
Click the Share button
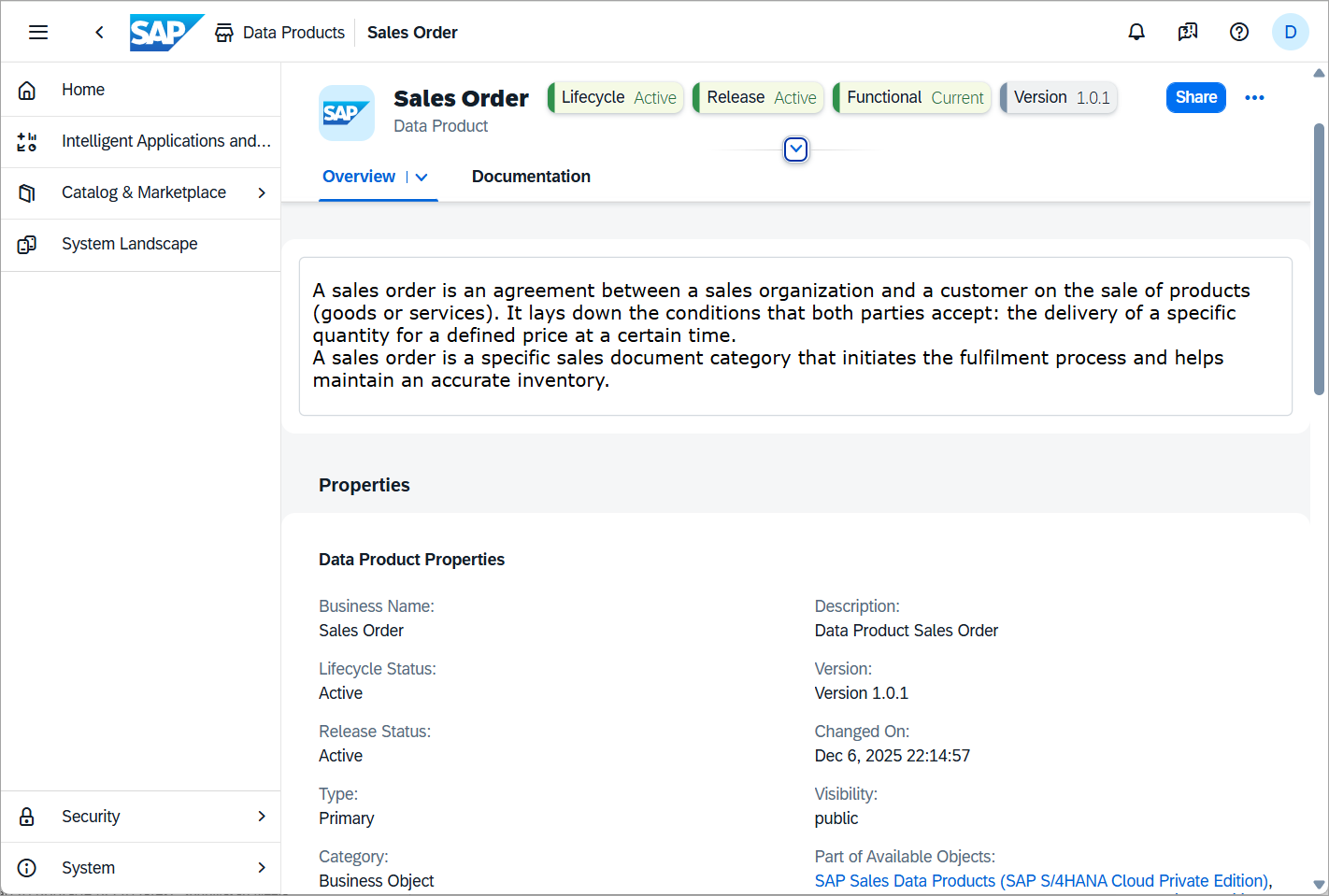[1196, 97]
